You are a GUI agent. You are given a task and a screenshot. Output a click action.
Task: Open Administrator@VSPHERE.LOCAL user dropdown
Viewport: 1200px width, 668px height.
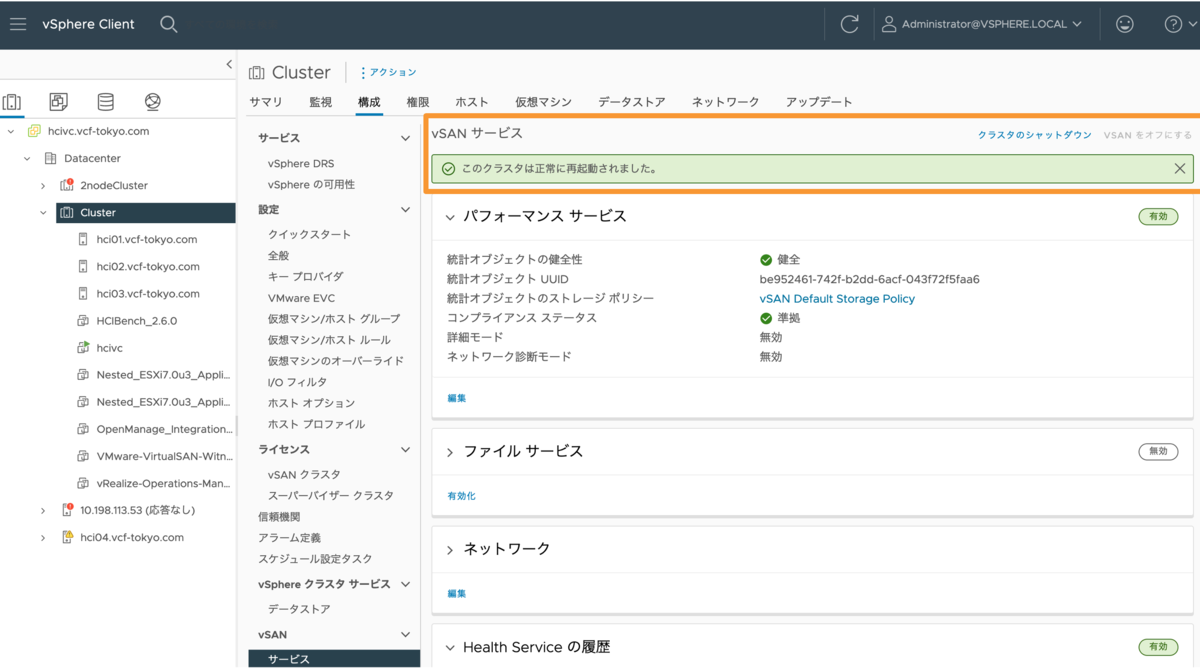tap(981, 24)
